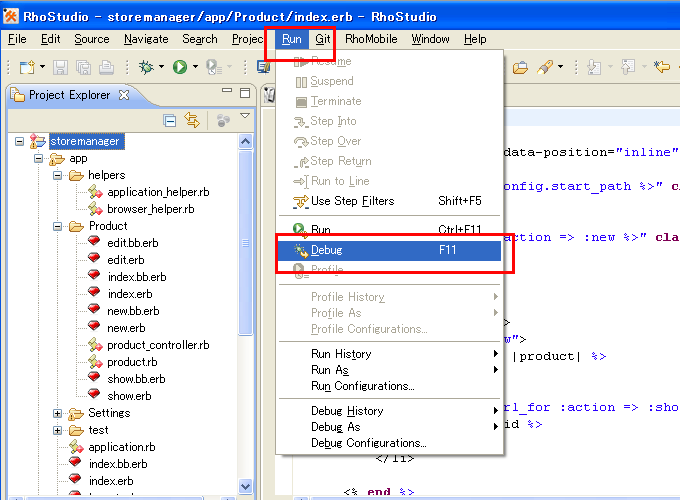Click the Search flashlight toolbar icon
The width and height of the screenshot is (680, 500).
click(x=545, y=67)
